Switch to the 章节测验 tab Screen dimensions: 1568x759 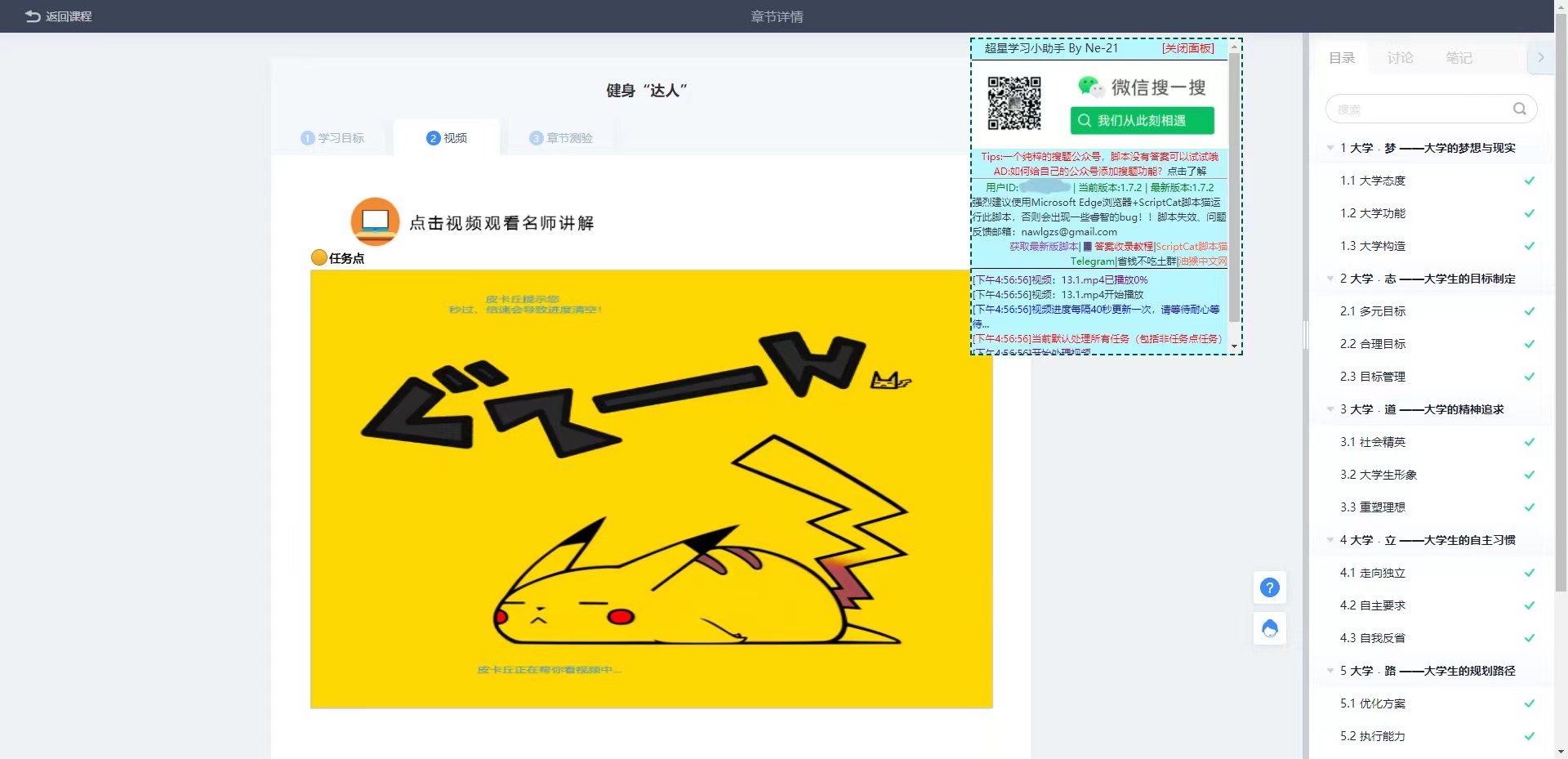[561, 138]
